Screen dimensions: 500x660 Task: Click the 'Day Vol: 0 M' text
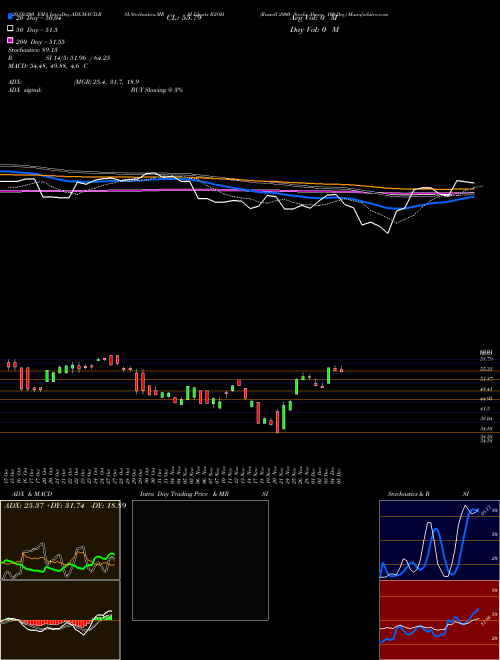tap(314, 30)
